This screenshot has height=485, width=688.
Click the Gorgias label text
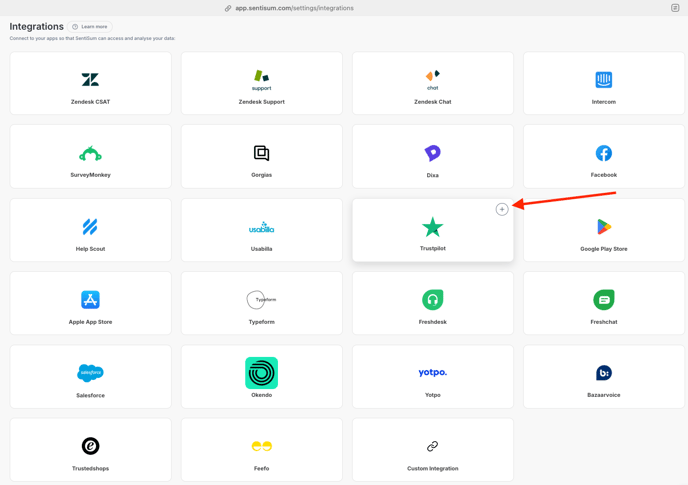click(262, 175)
